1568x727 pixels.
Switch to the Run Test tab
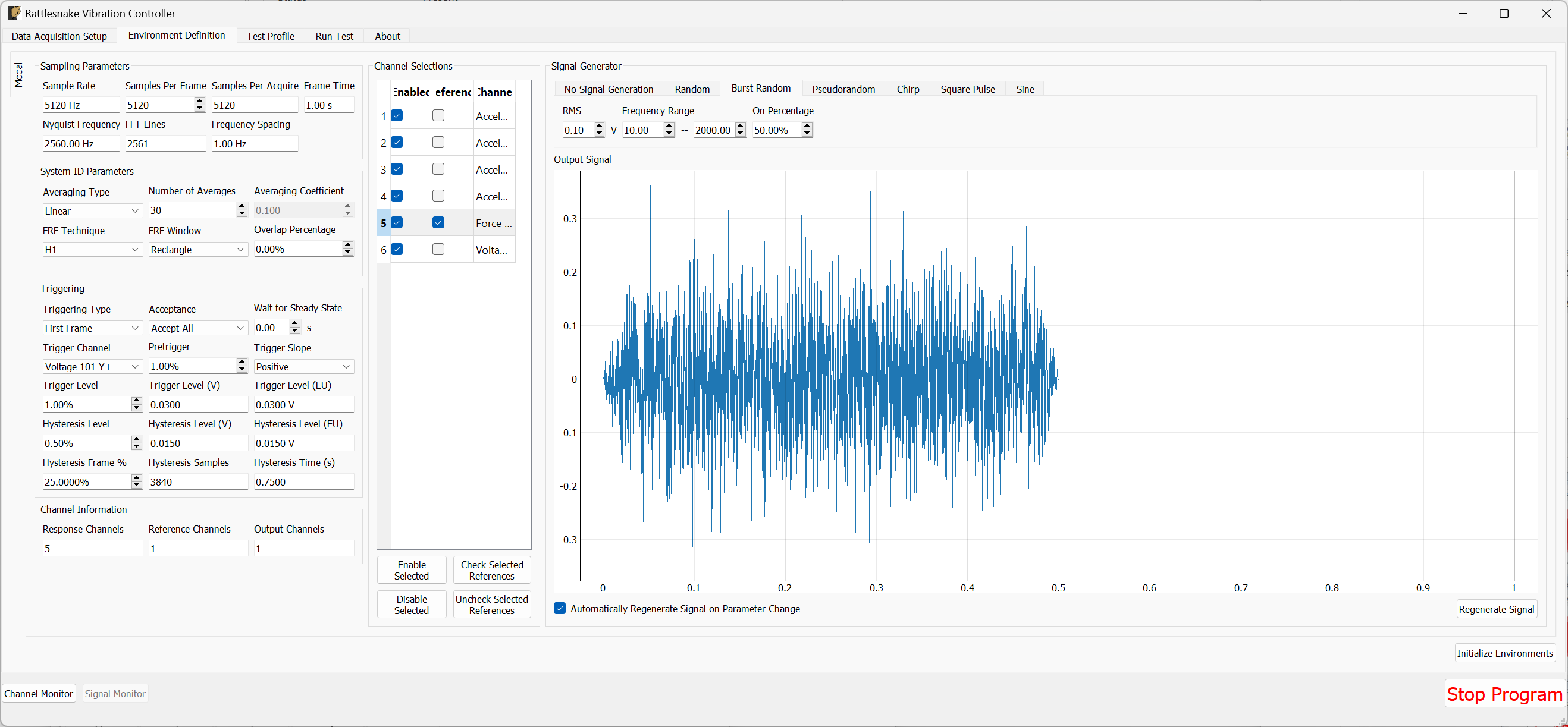point(334,36)
